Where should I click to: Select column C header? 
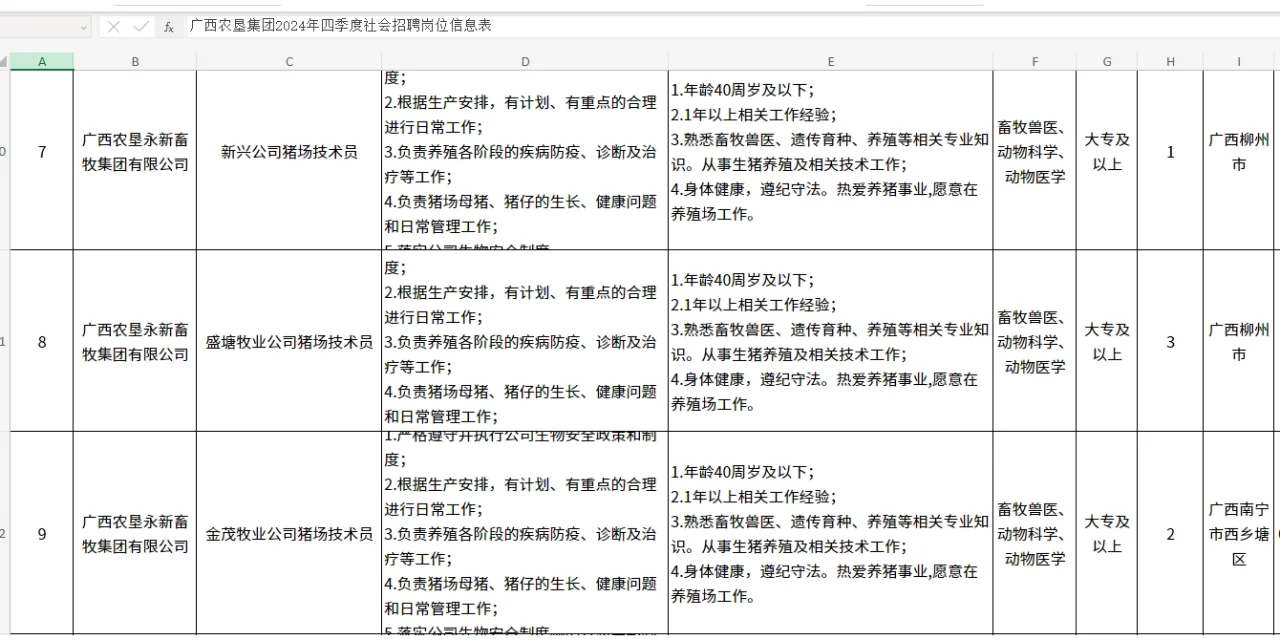[x=289, y=62]
